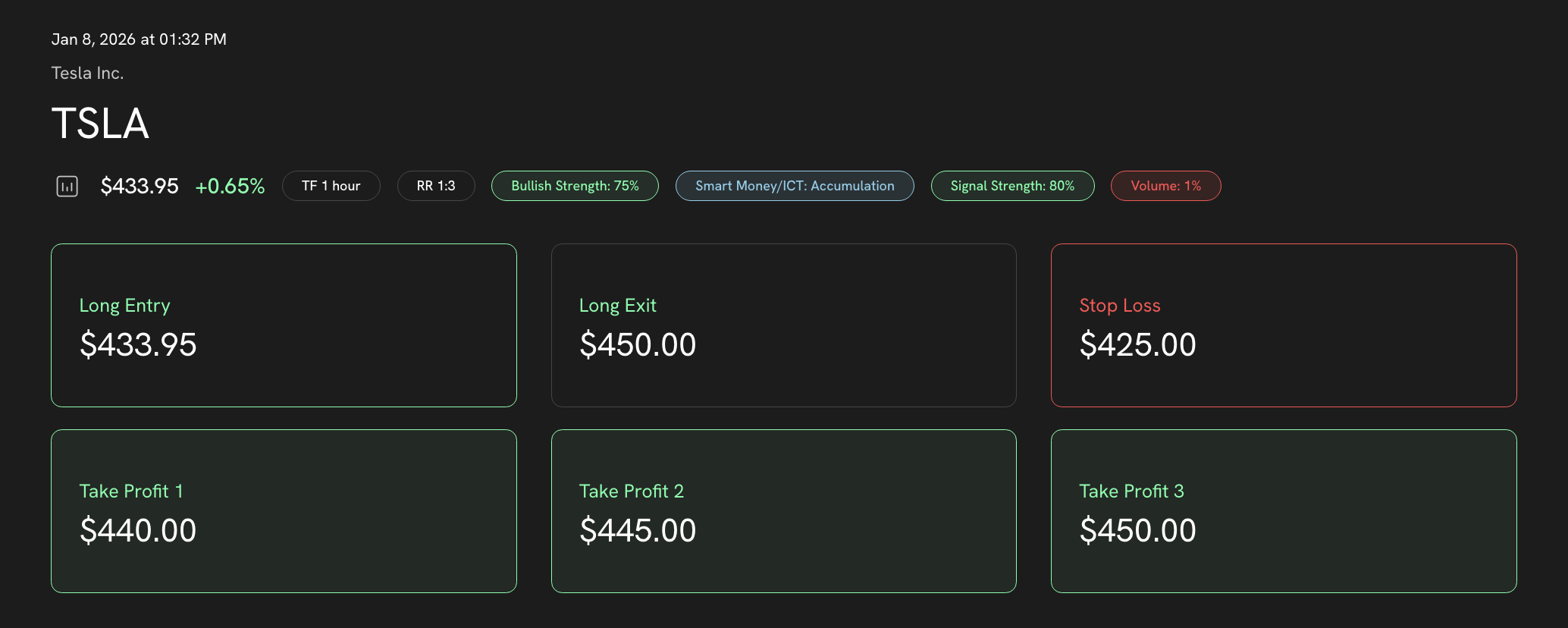Viewport: 1568px width, 628px height.
Task: Click the Tesla Inc. company name
Action: pyautogui.click(x=87, y=73)
